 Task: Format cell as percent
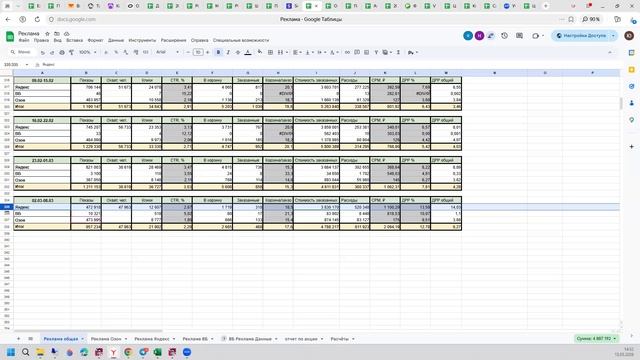point(116,52)
